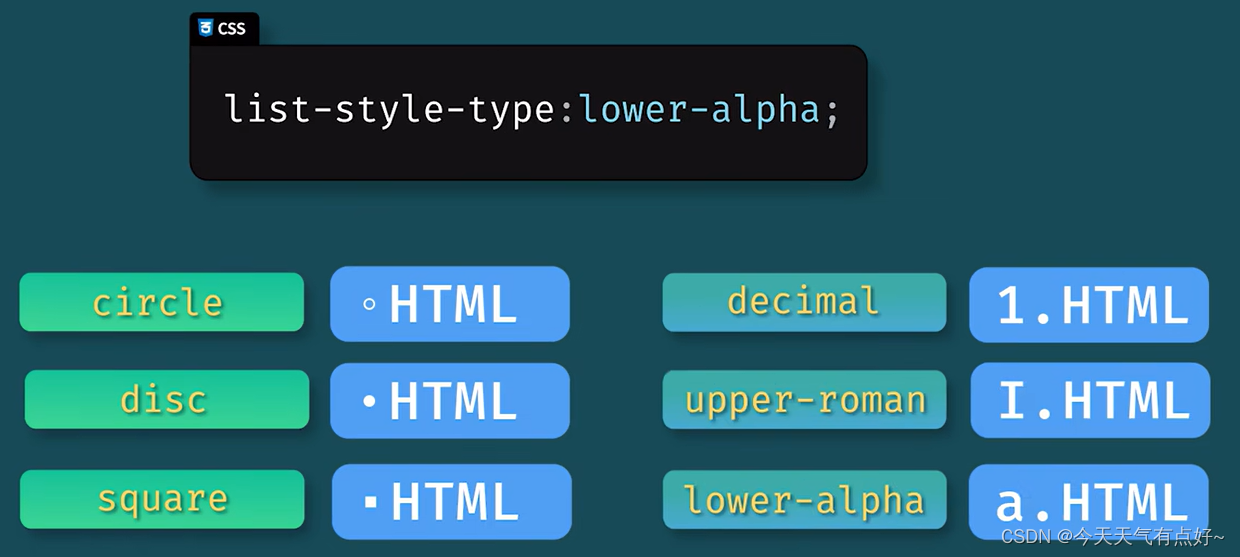Click the HTML box with the hollow circle marker

450,304
